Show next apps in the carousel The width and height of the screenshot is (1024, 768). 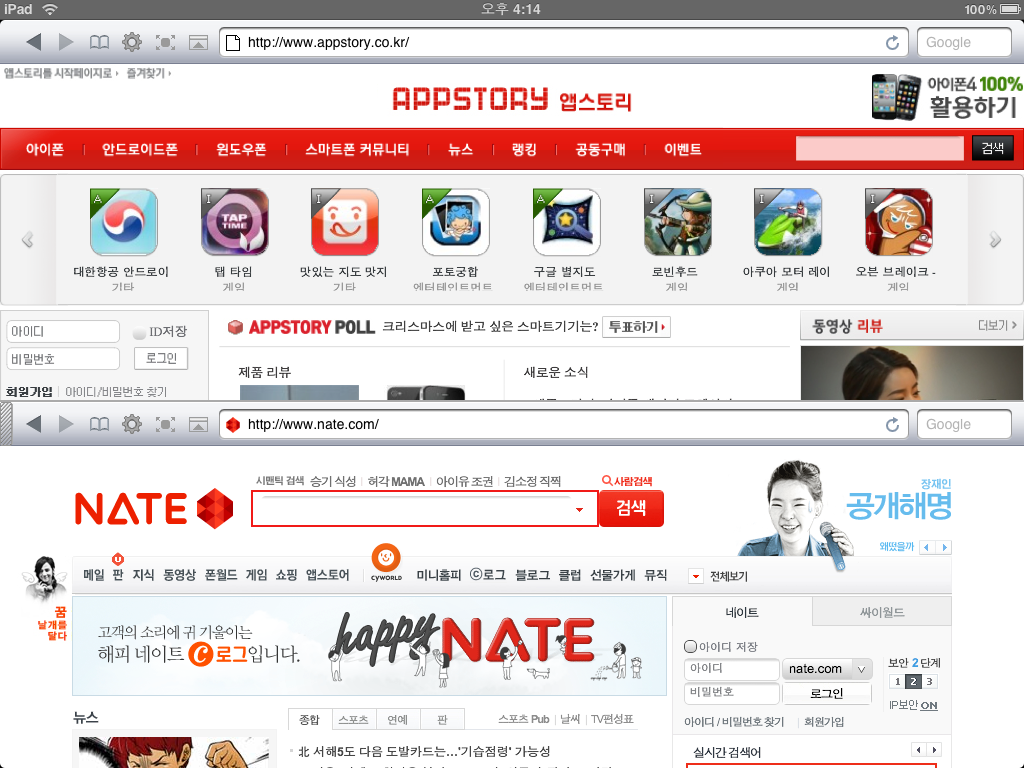[x=995, y=240]
